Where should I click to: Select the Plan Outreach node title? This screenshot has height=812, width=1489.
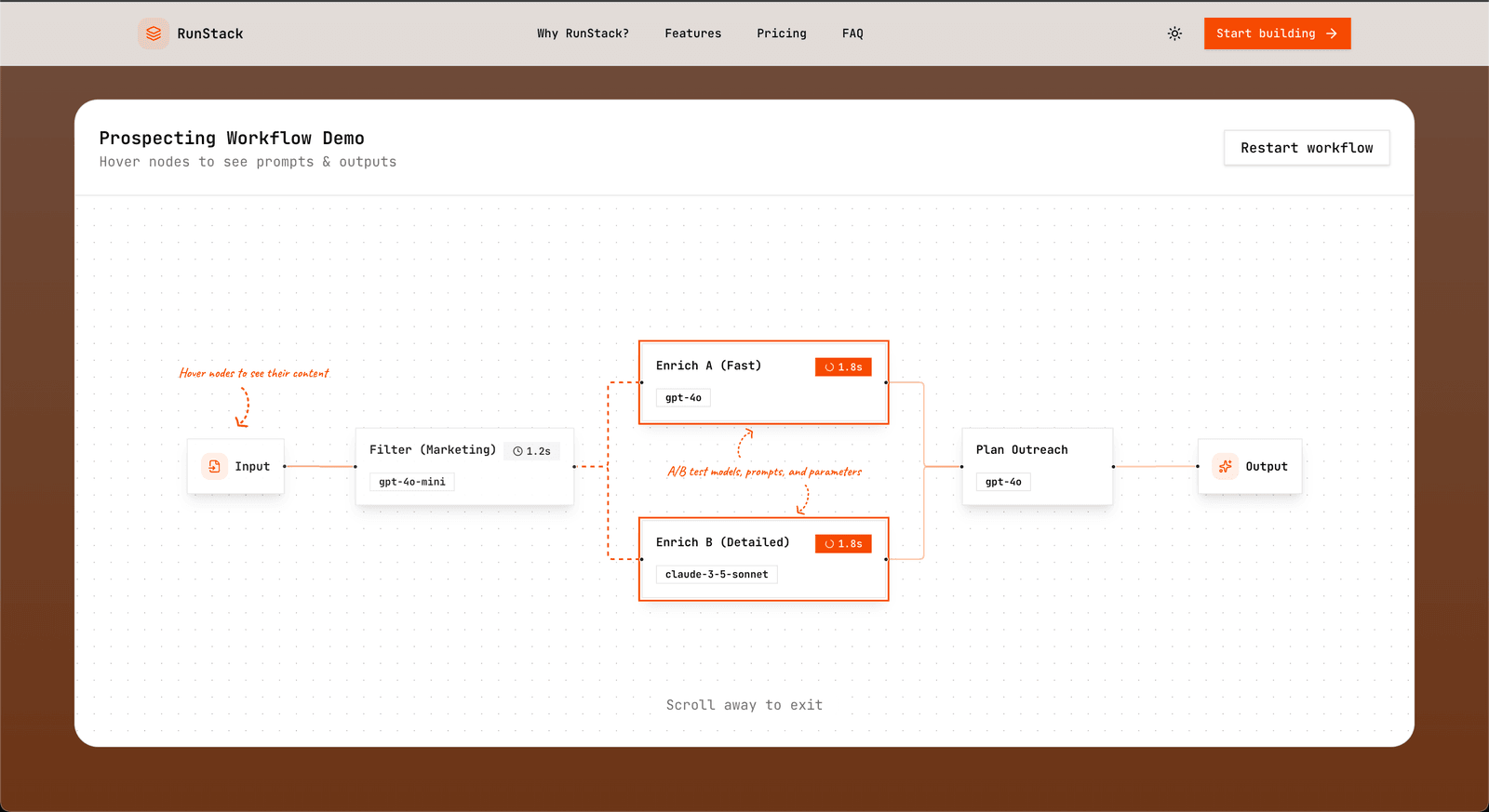(1022, 449)
